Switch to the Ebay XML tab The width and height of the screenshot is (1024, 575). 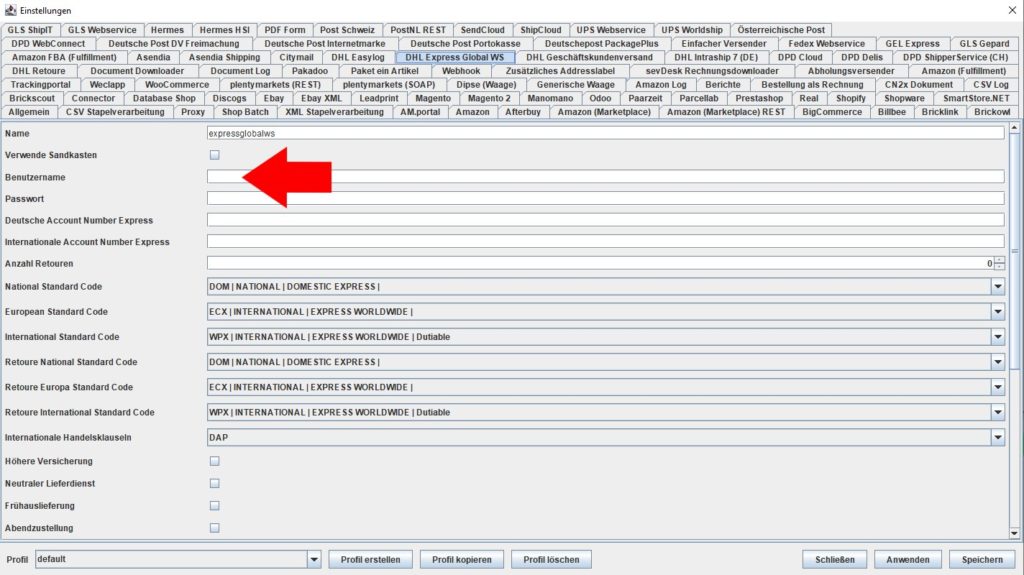coord(321,98)
